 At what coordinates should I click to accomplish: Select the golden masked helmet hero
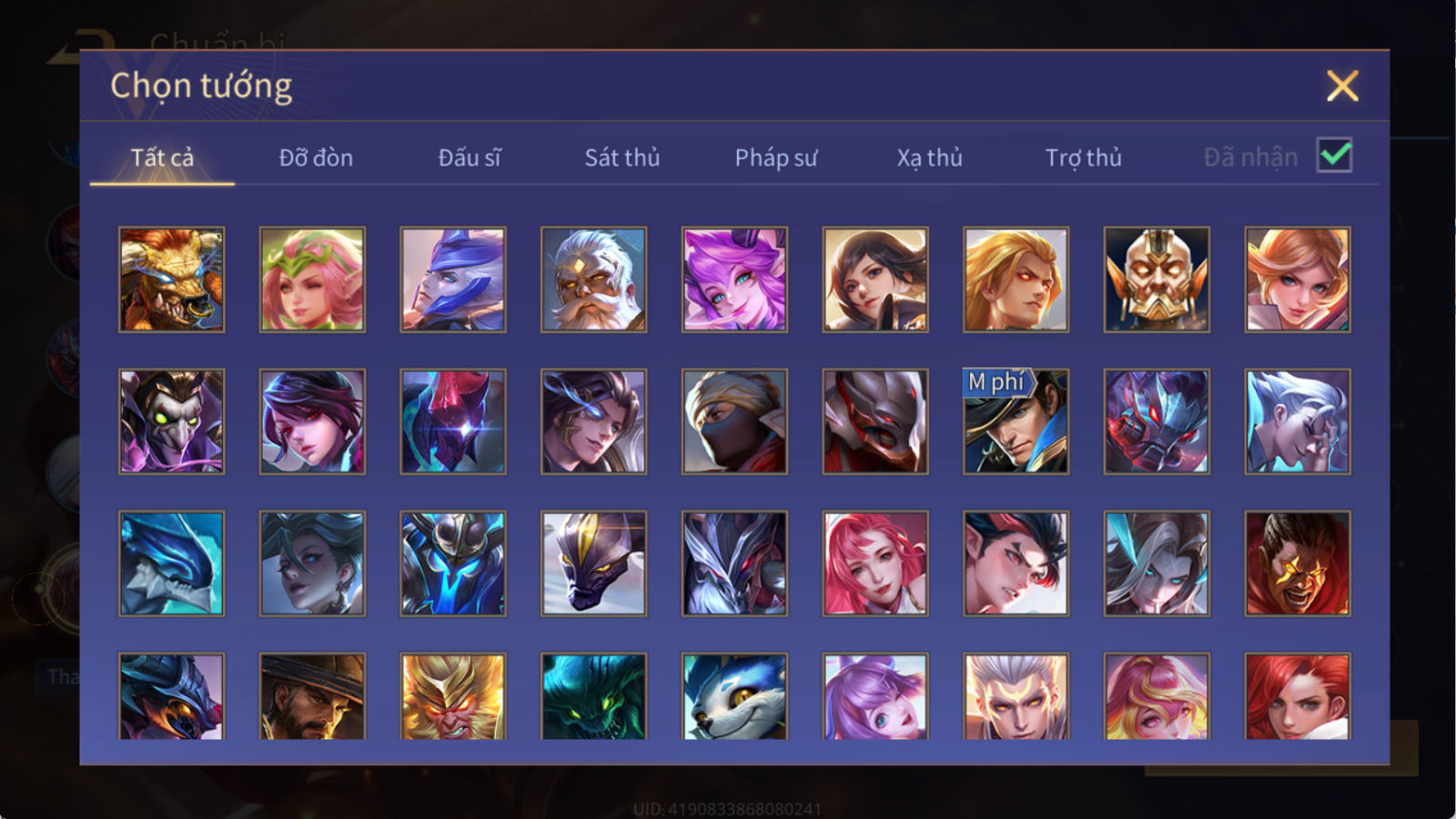(1157, 279)
